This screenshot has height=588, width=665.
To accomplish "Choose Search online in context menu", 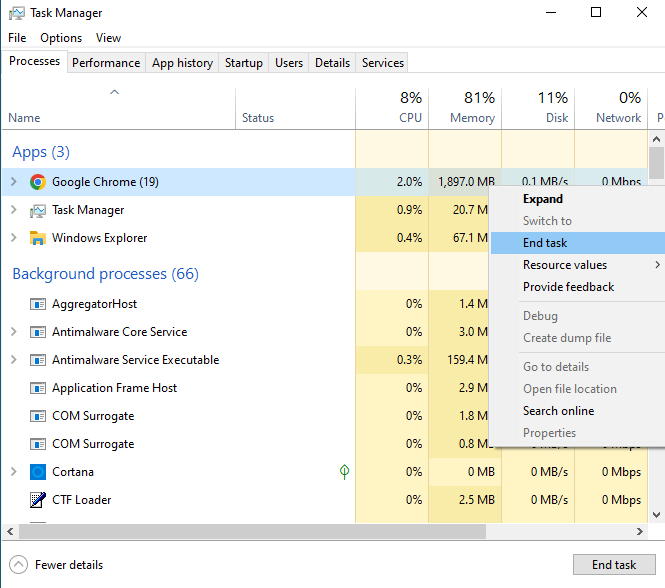I will click(x=578, y=411).
